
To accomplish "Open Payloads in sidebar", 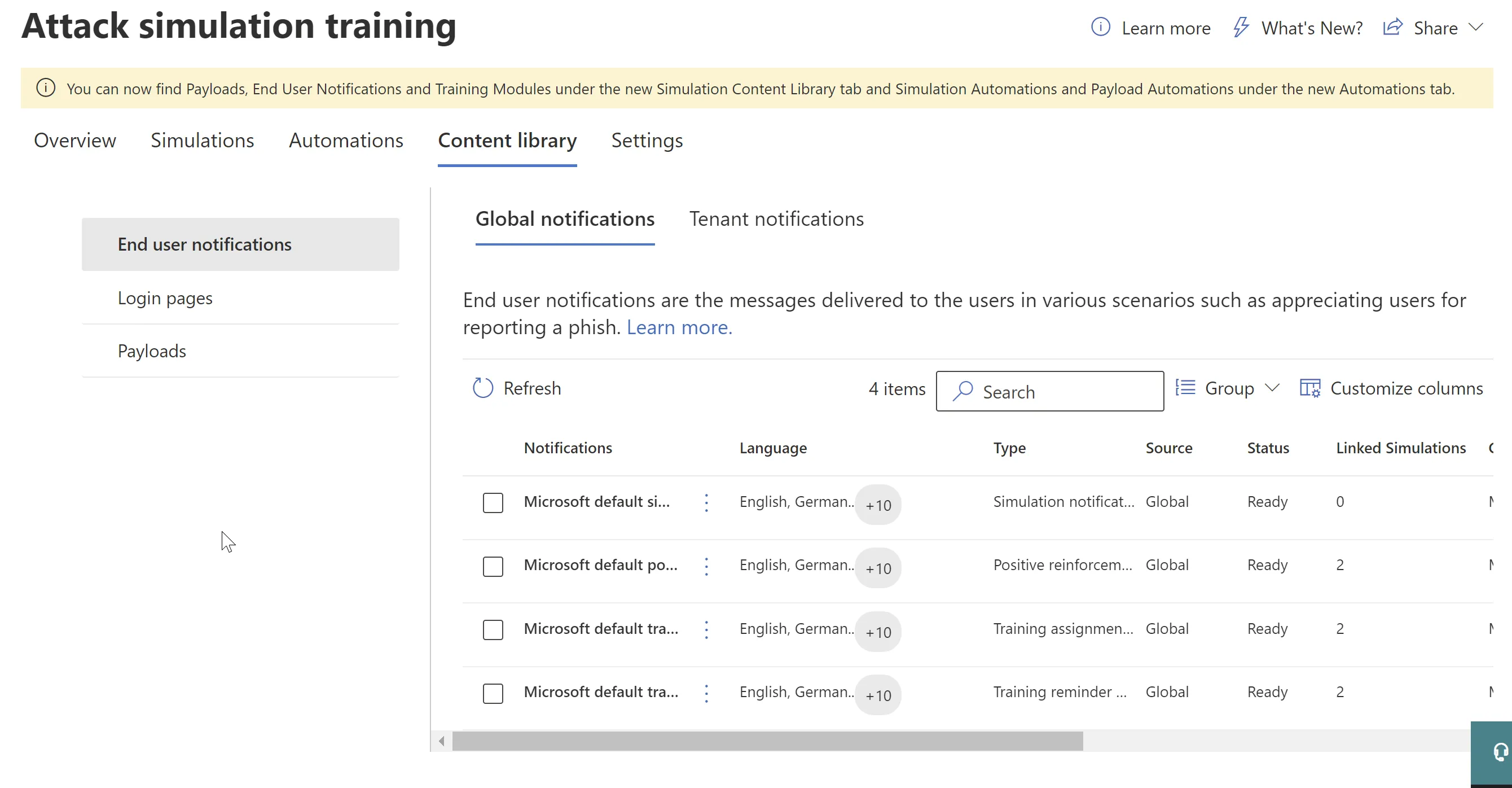I will pos(241,351).
